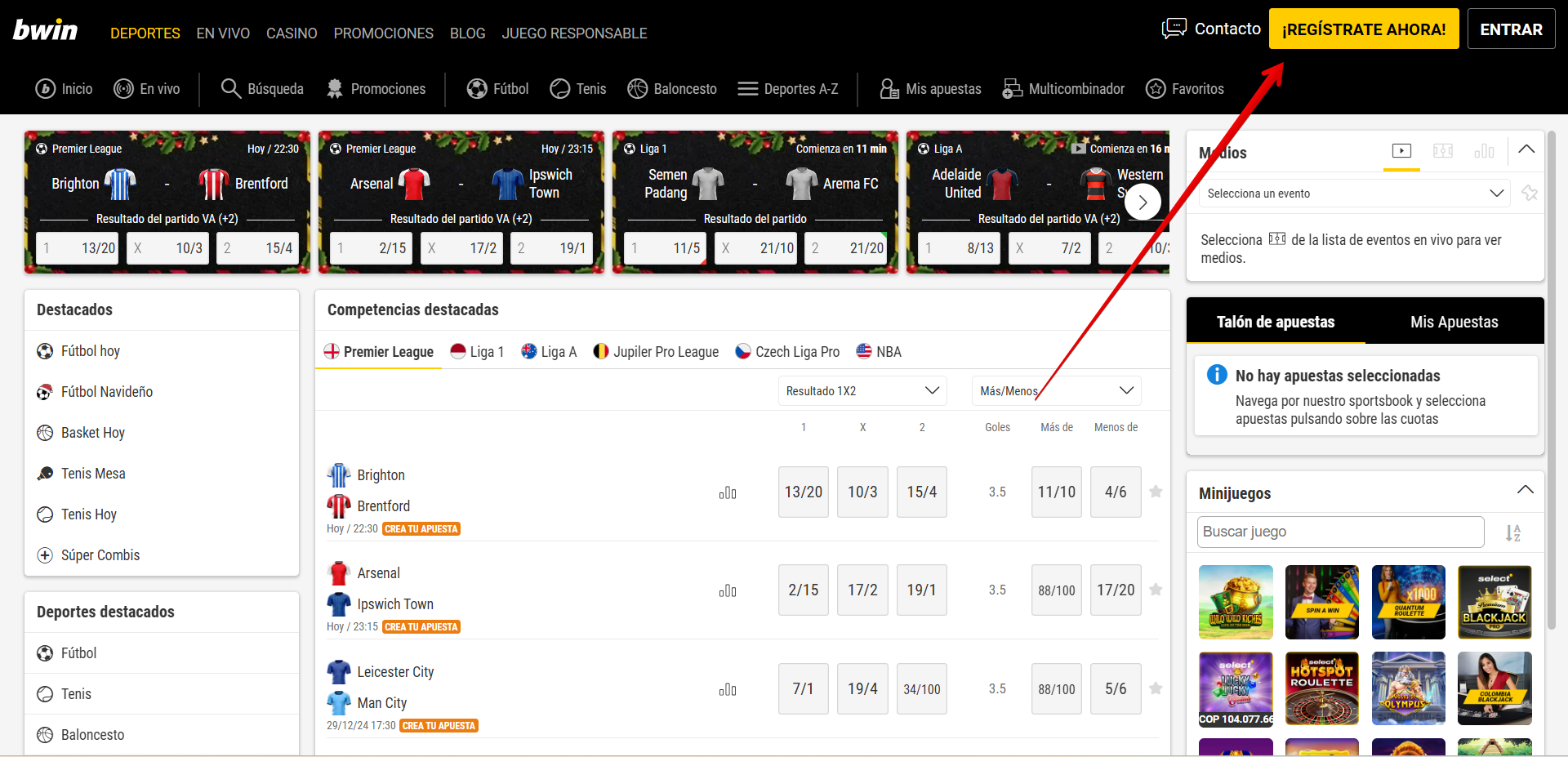The width and height of the screenshot is (1568, 757).
Task: Mark Leicester City vs Man City as favorite
Action: coord(1156,688)
